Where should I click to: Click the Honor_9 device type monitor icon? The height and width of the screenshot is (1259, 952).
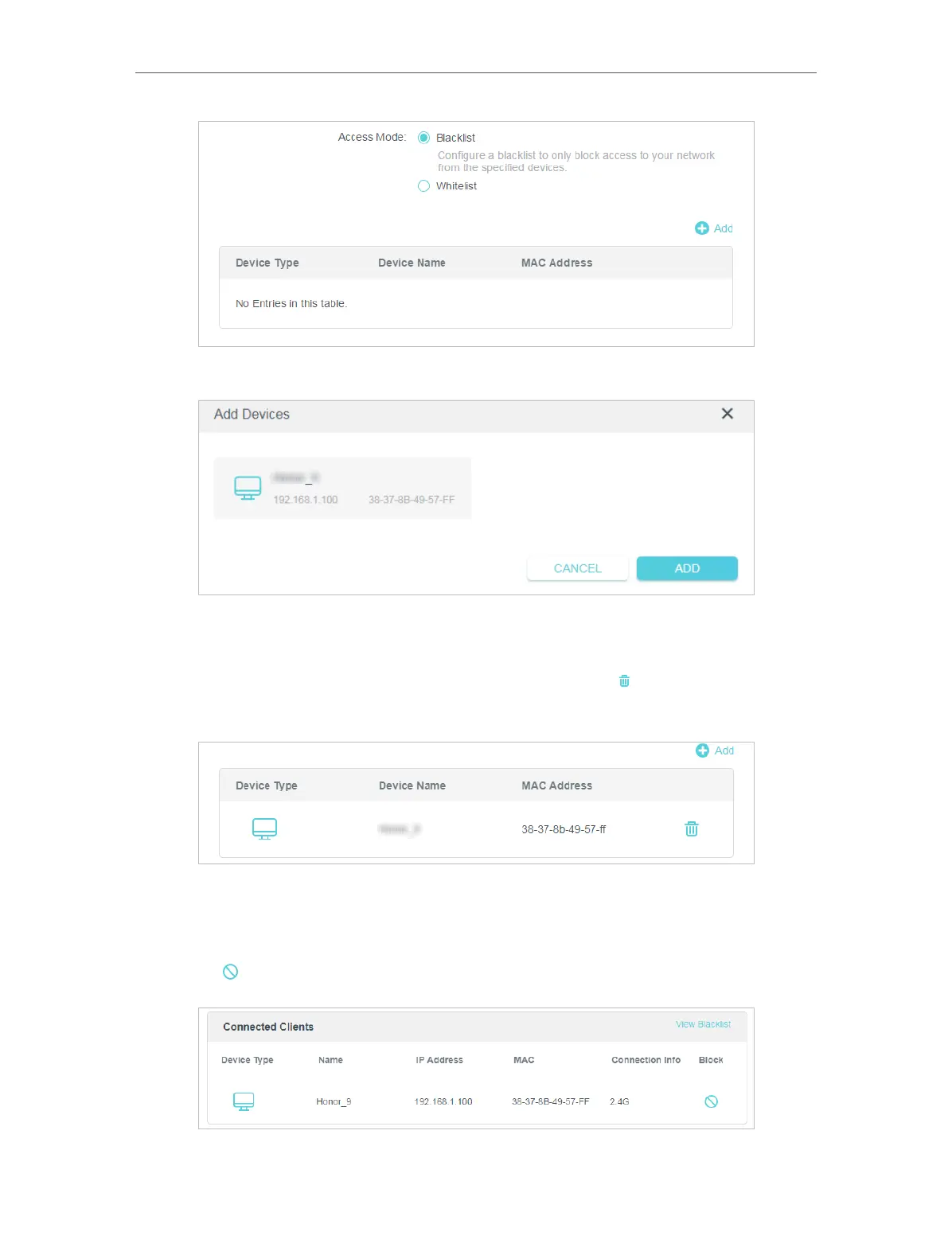pos(244,1101)
